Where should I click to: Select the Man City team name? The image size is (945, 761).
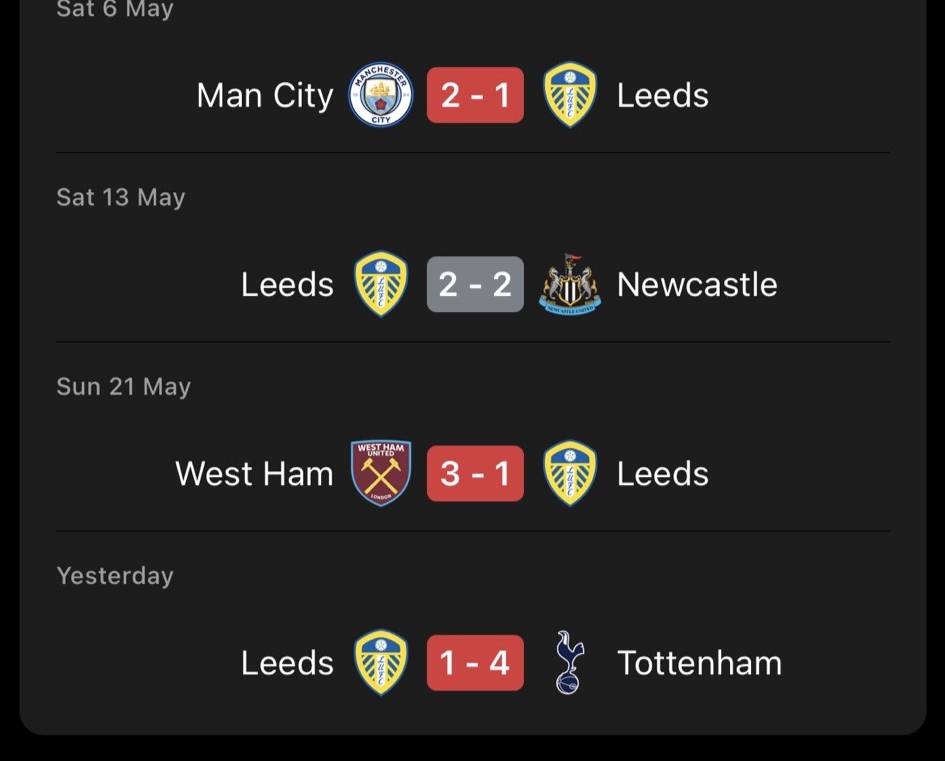coord(265,96)
